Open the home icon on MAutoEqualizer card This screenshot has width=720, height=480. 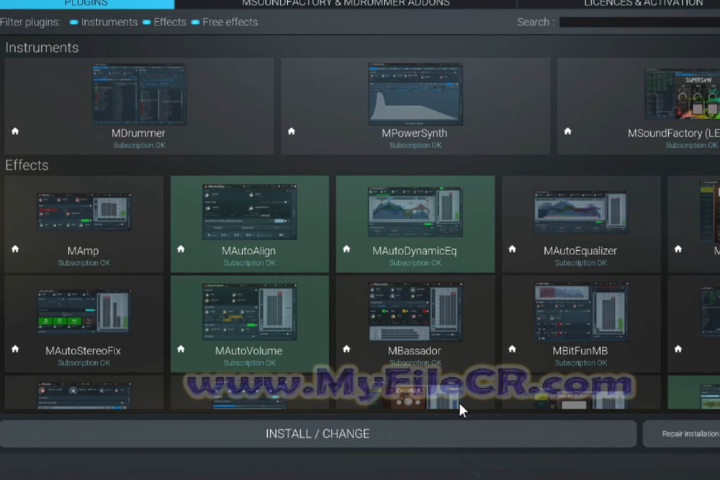[512, 249]
